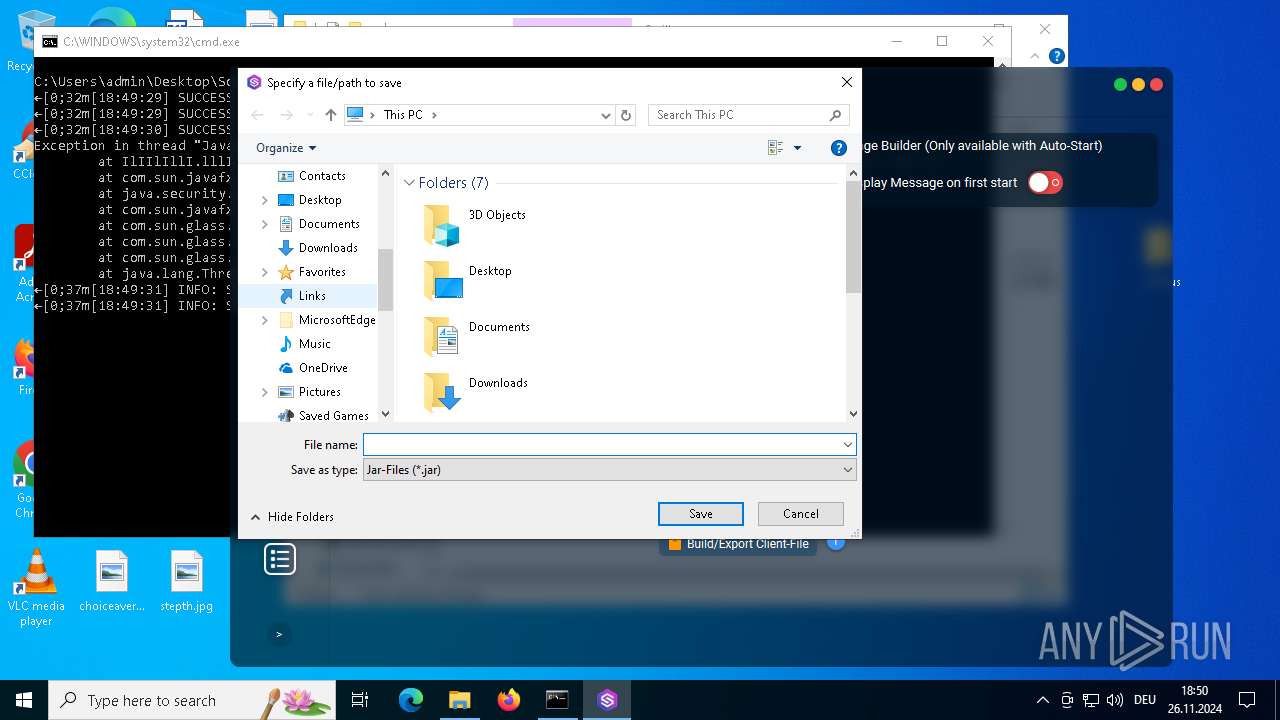Select the Documents folder in file list
Image resolution: width=1280 pixels, height=720 pixels.
point(499,327)
